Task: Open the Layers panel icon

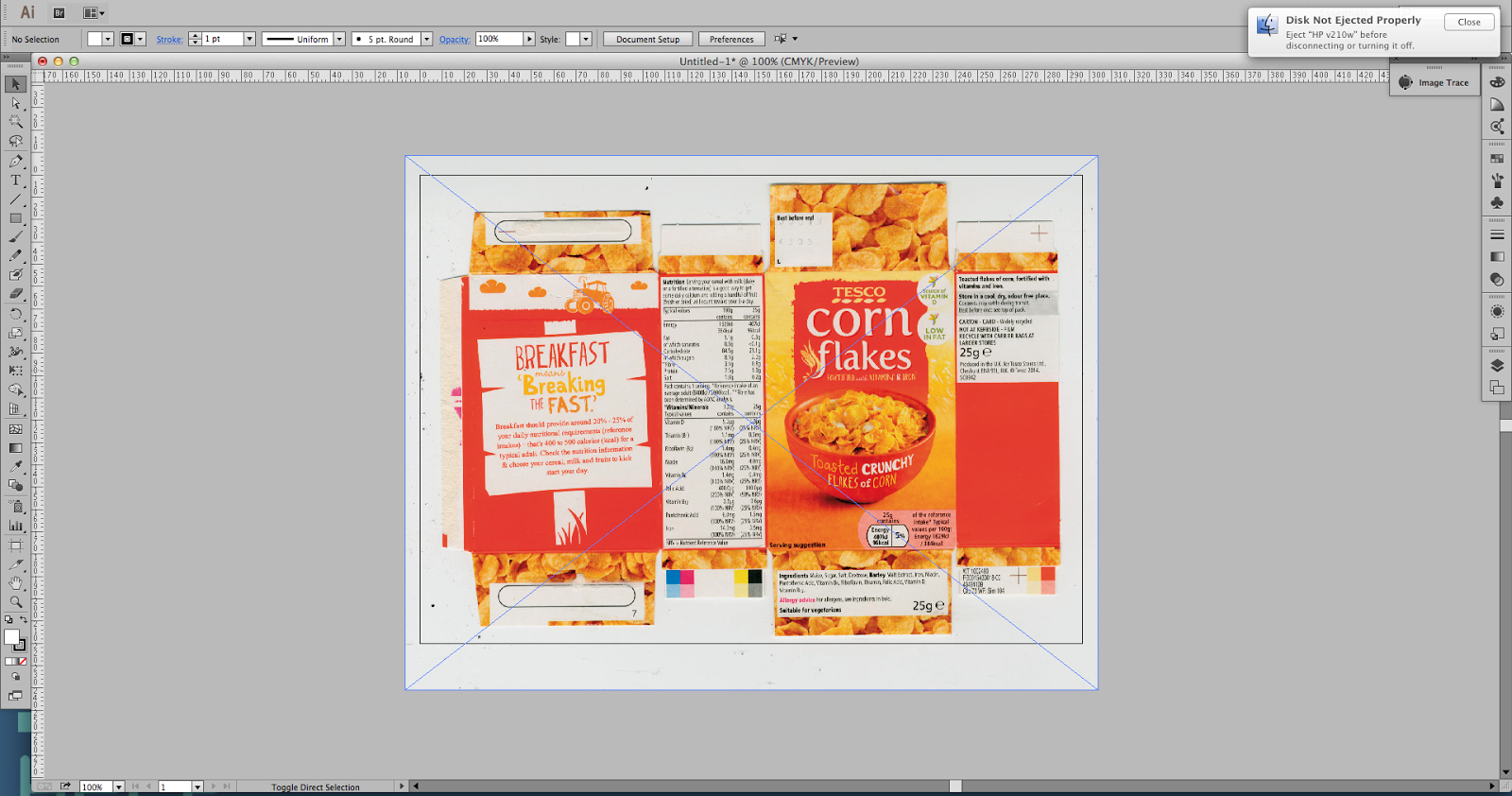Action: (1497, 366)
